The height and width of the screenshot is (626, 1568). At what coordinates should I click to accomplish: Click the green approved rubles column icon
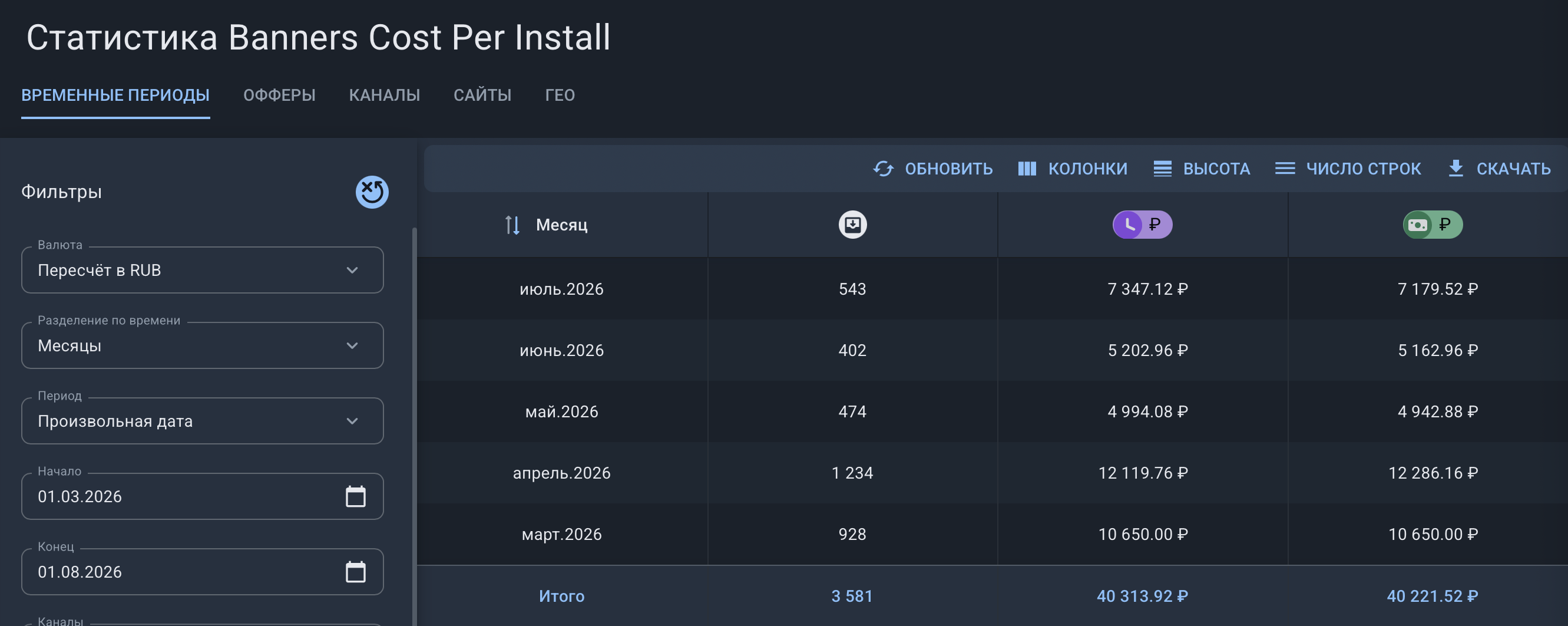[1433, 225]
